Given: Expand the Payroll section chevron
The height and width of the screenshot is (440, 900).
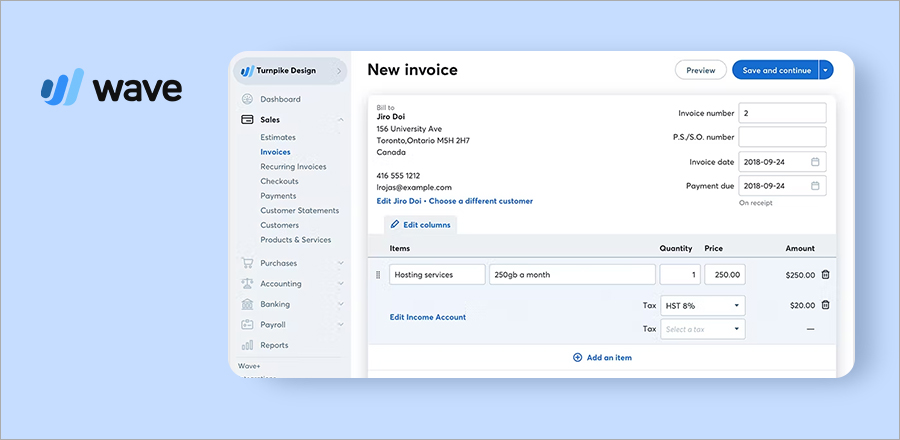Looking at the screenshot, I should click(x=340, y=325).
